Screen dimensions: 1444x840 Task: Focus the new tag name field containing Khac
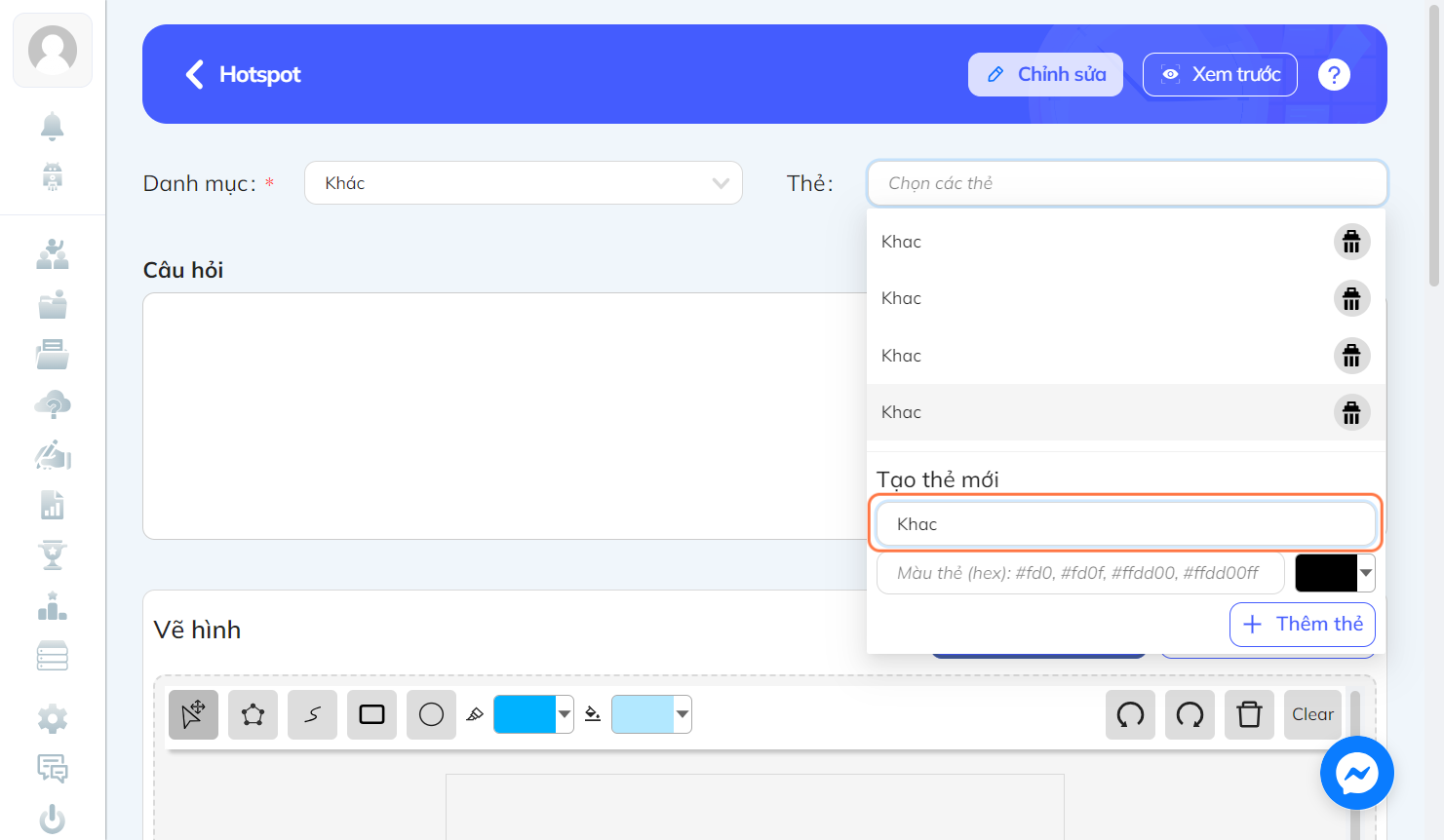[1126, 524]
